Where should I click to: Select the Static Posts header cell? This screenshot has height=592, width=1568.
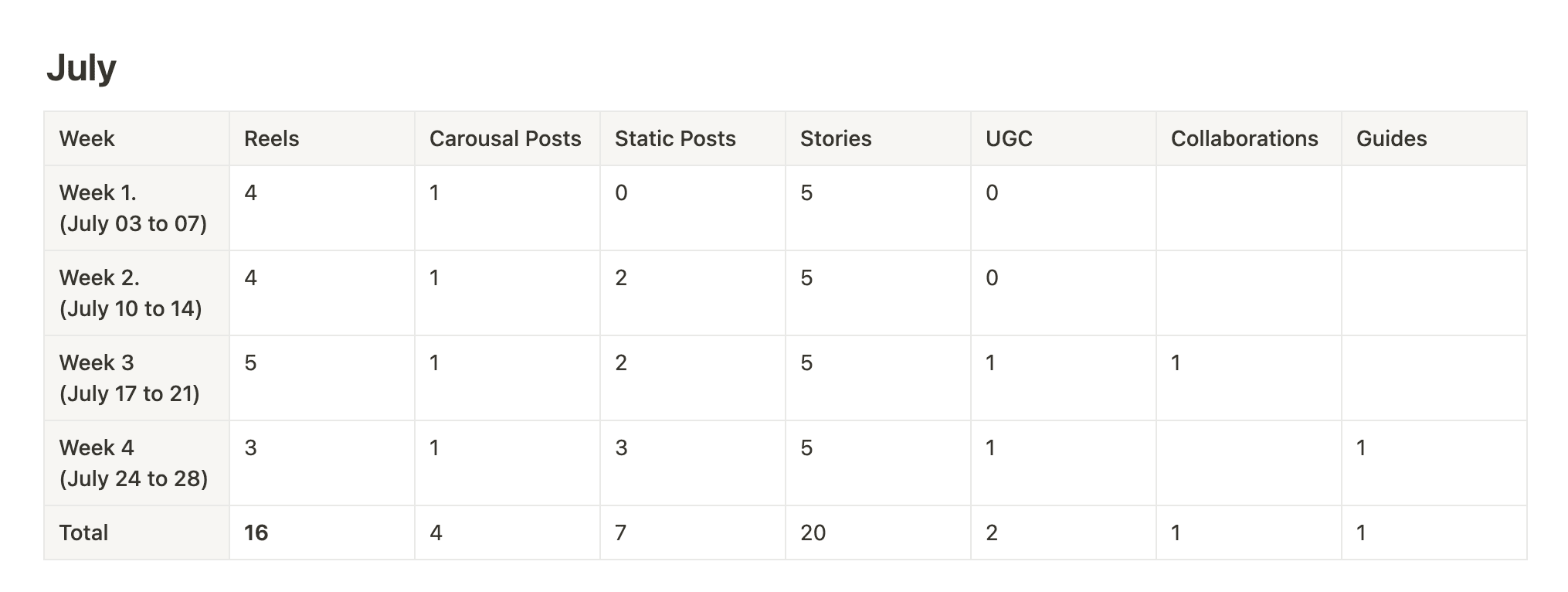pos(693,138)
